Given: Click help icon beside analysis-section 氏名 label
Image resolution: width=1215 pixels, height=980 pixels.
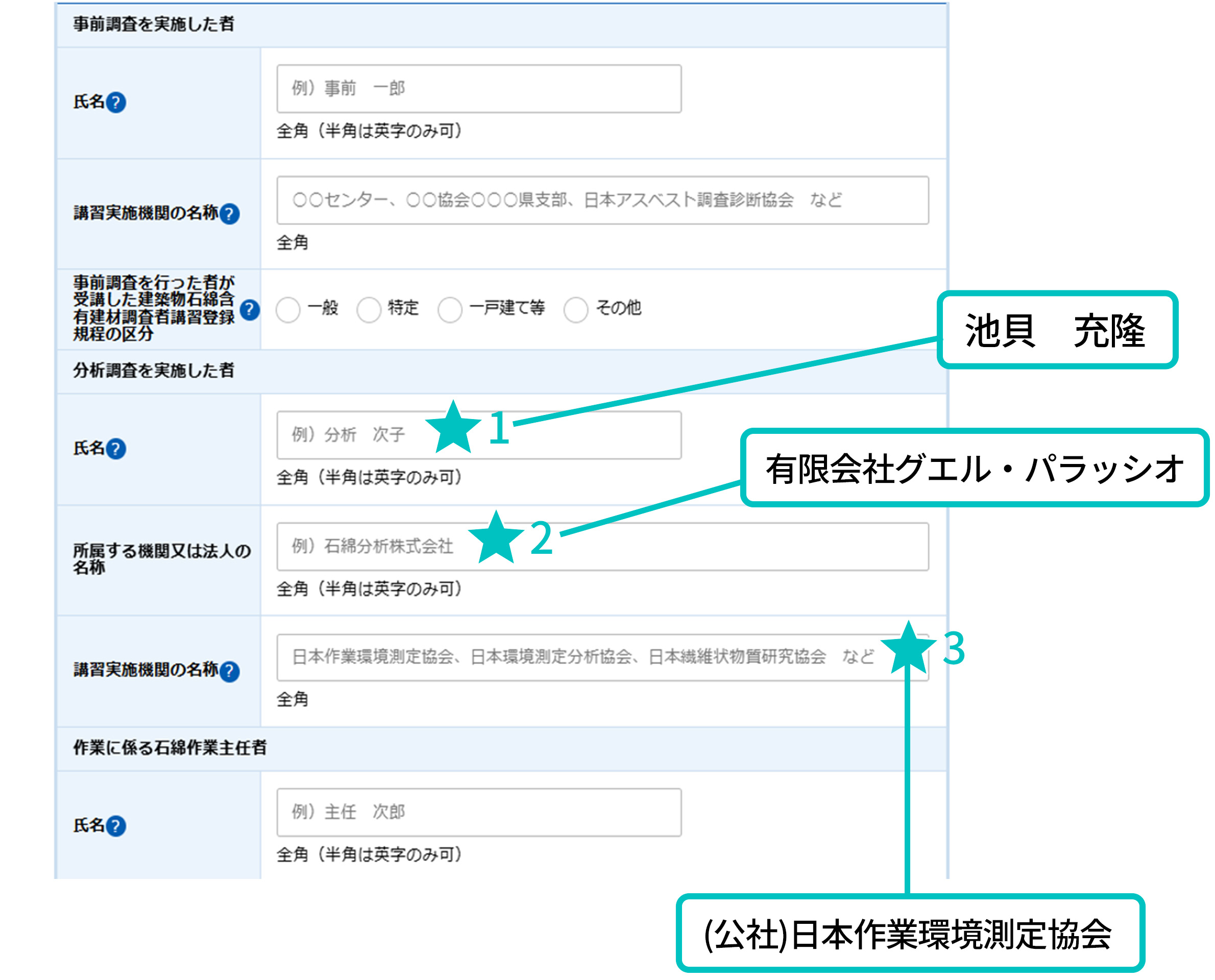Looking at the screenshot, I should click(x=116, y=449).
